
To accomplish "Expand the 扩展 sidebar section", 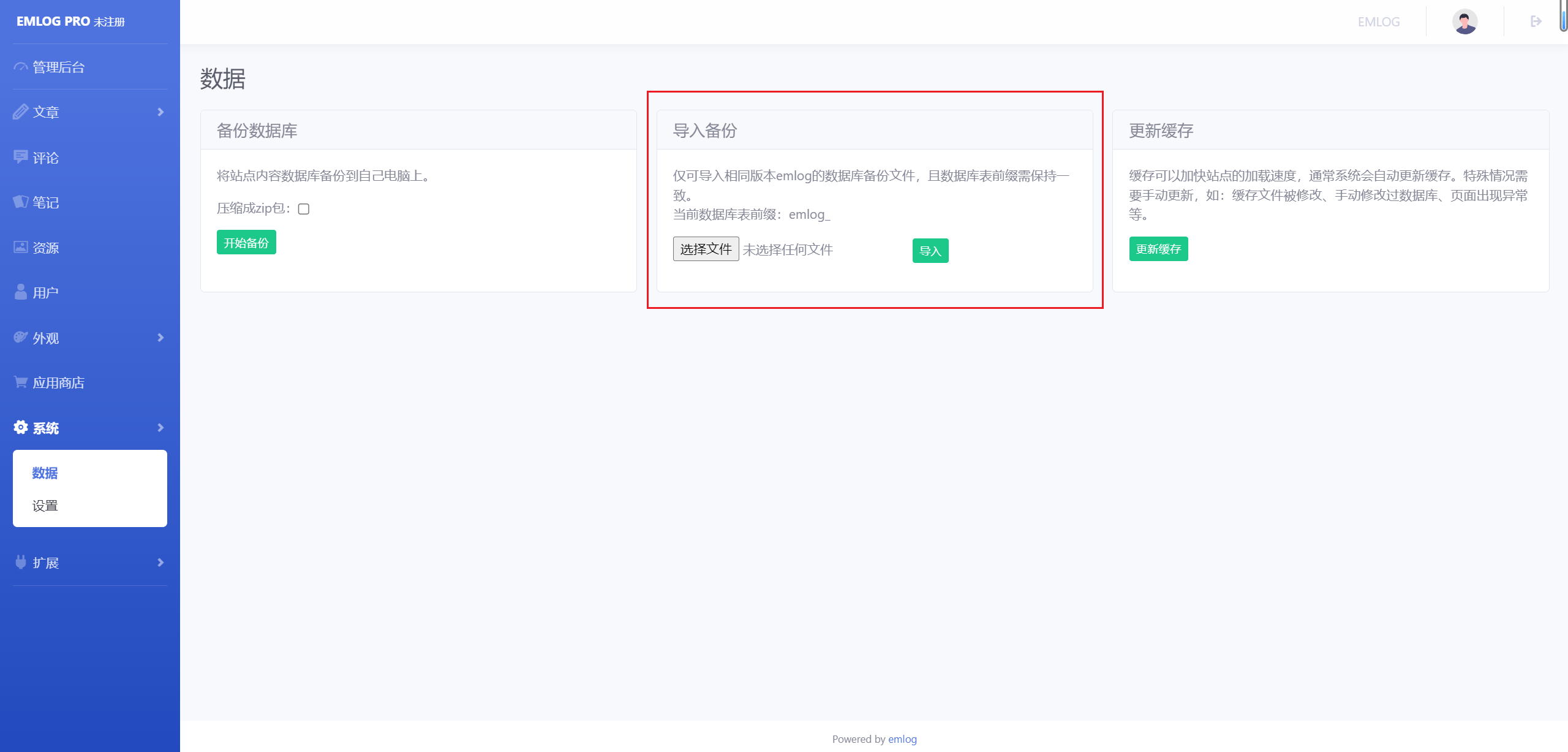I will (160, 563).
